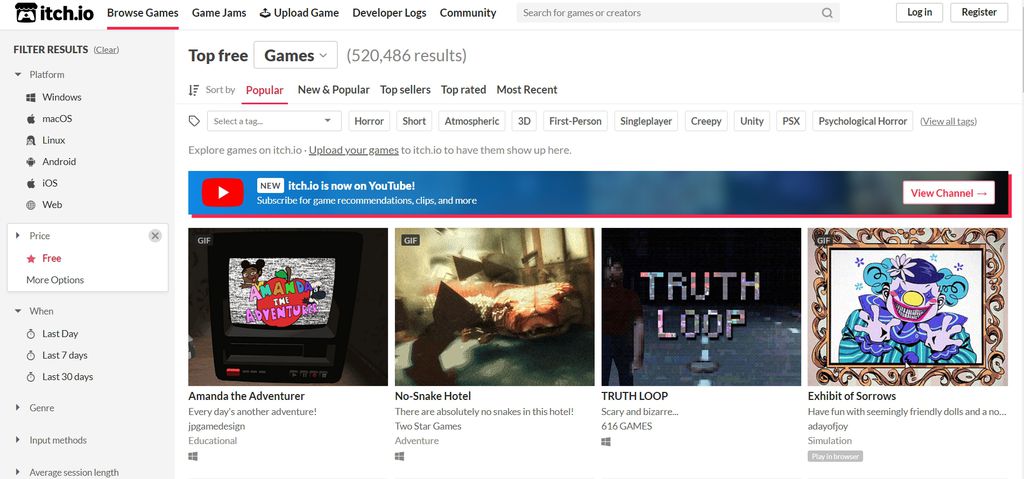
Task: Click the itch.io logo
Action: [55, 12]
